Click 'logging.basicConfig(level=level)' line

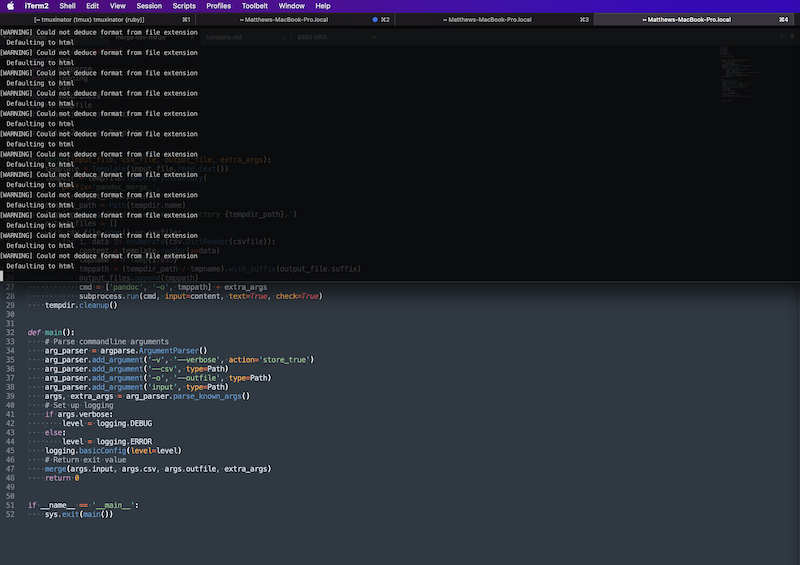(113, 451)
